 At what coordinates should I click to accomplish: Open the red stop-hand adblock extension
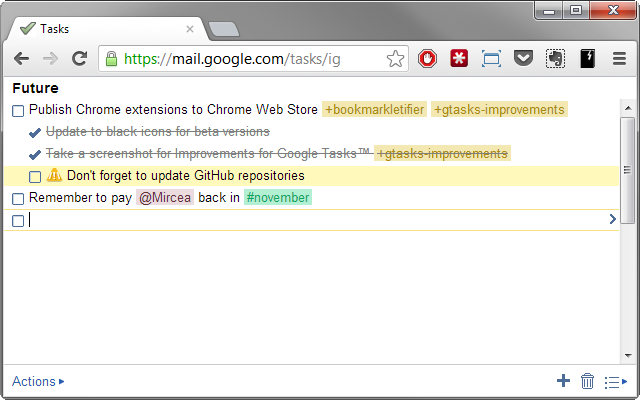[427, 59]
